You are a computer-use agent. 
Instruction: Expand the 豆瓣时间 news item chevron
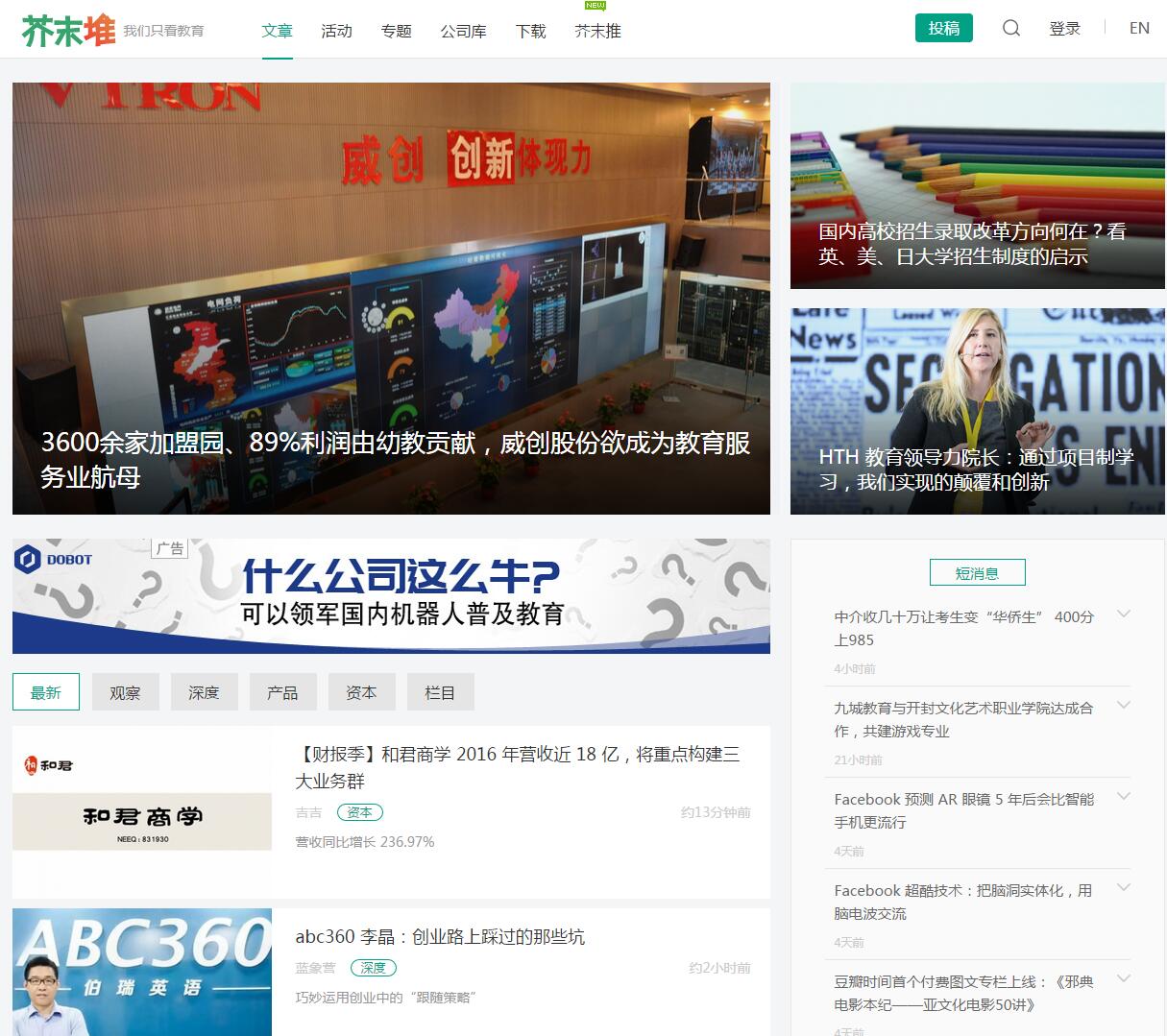tap(1124, 979)
